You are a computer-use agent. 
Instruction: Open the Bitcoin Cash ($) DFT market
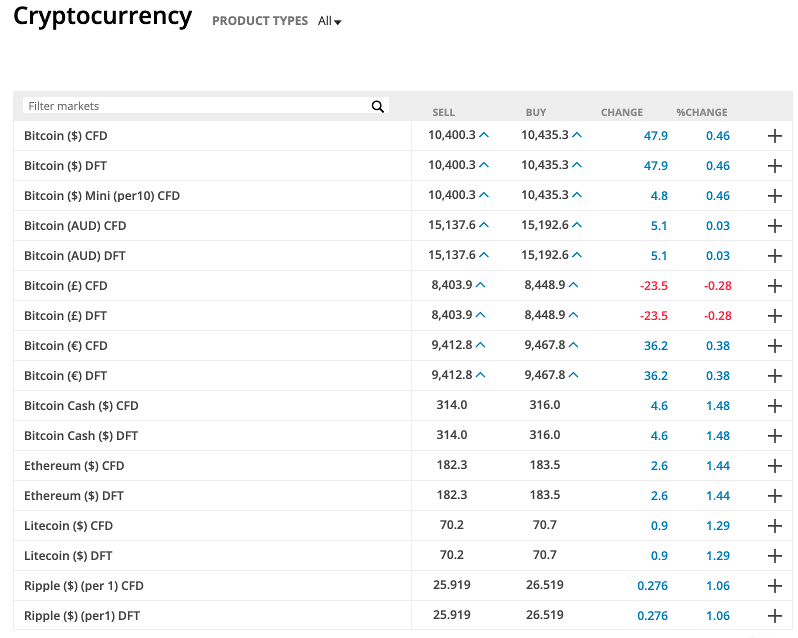pyautogui.click(x=81, y=436)
